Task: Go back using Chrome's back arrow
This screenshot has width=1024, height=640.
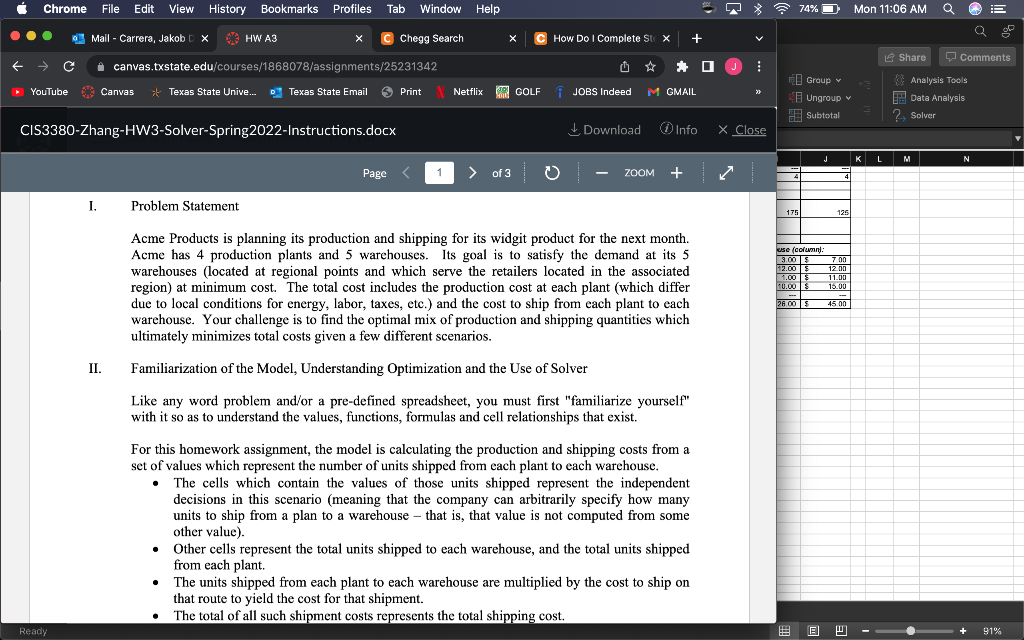Action: (18, 66)
